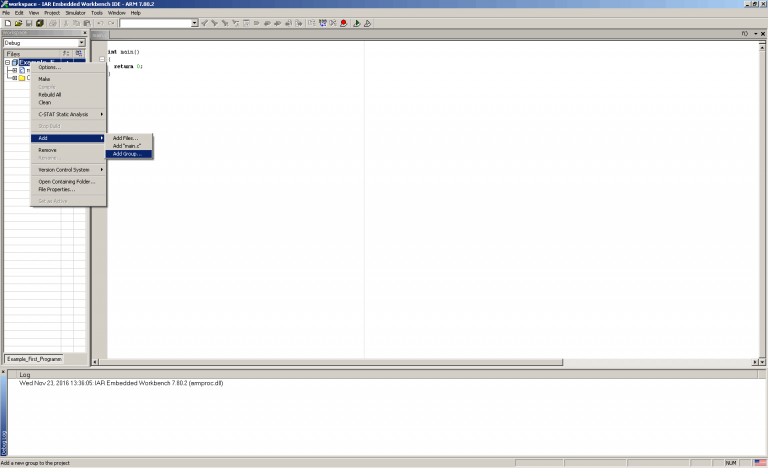Close the editor tab with X button

760,34
